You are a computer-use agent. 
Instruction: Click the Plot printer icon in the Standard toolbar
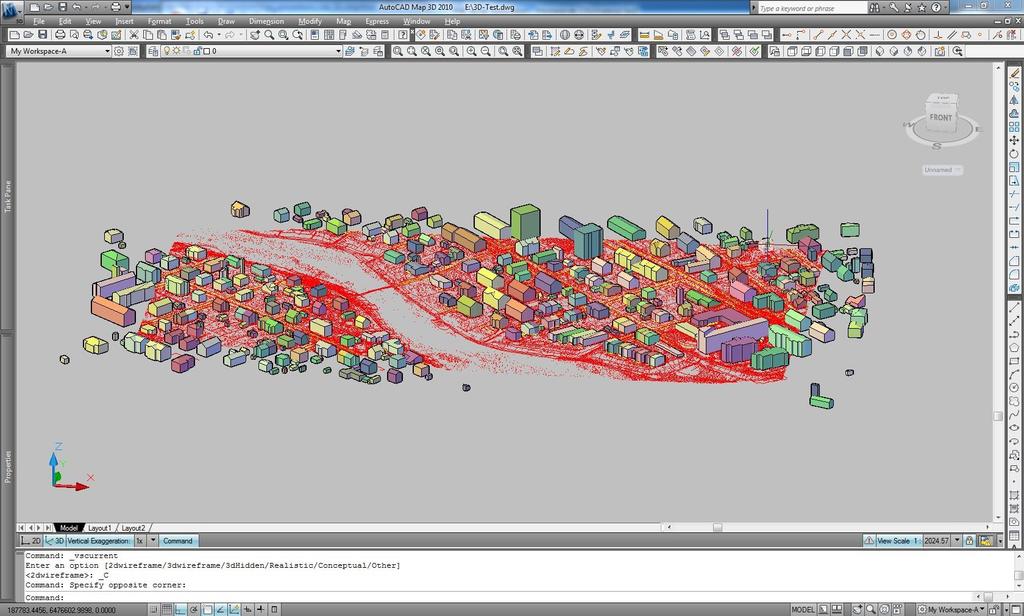[x=60, y=35]
